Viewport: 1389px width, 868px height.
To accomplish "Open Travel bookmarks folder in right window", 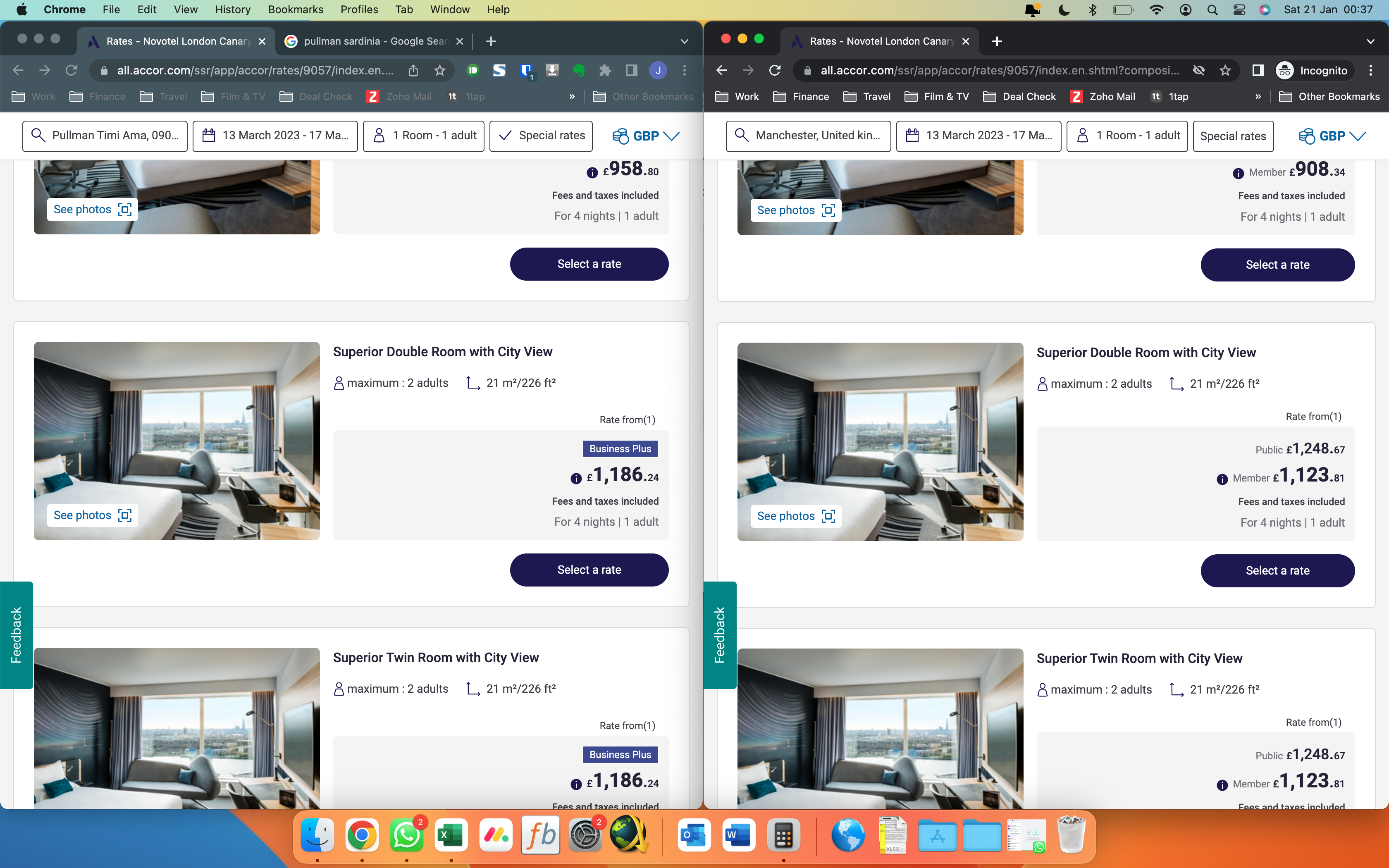I will 867,96.
